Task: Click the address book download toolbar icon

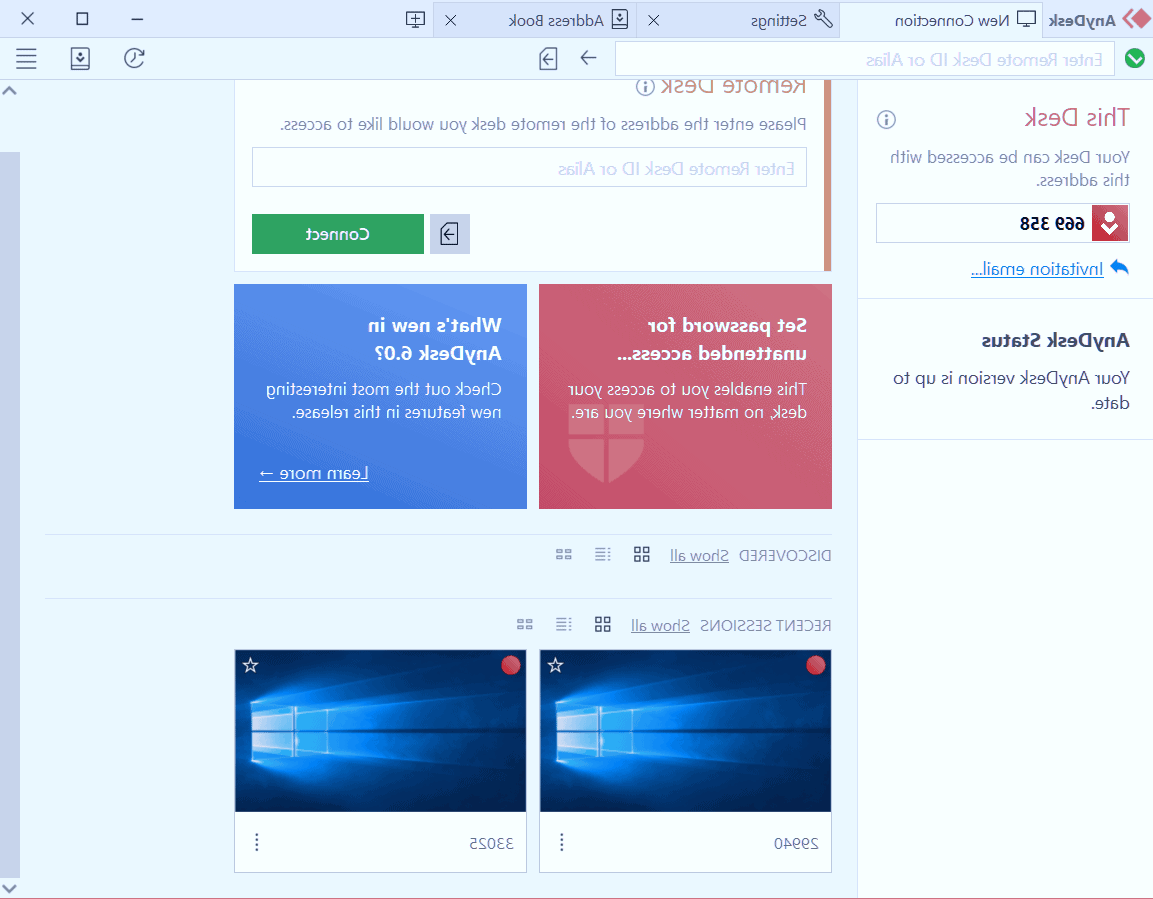Action: [x=80, y=58]
